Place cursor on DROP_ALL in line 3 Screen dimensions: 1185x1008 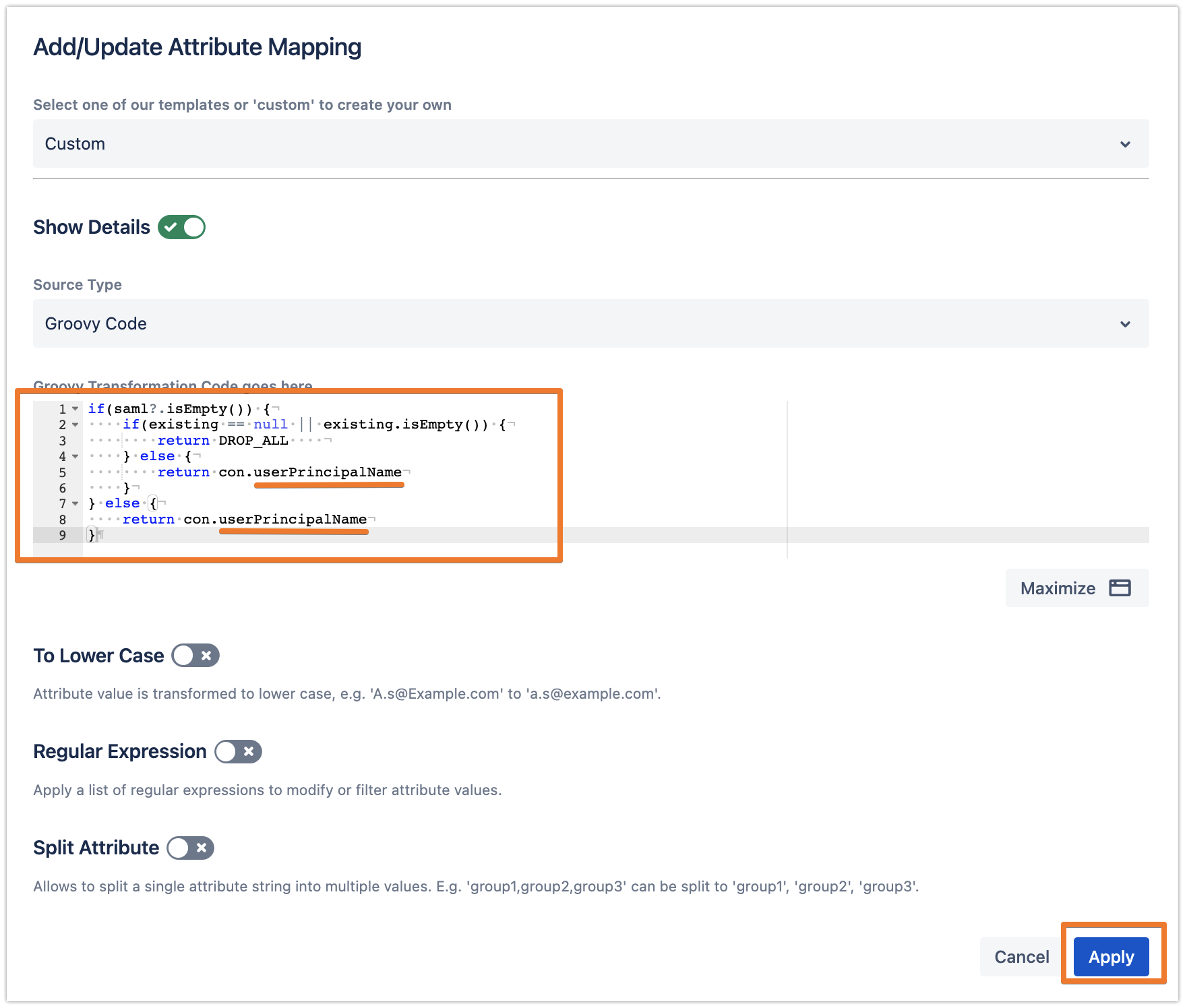click(x=253, y=441)
